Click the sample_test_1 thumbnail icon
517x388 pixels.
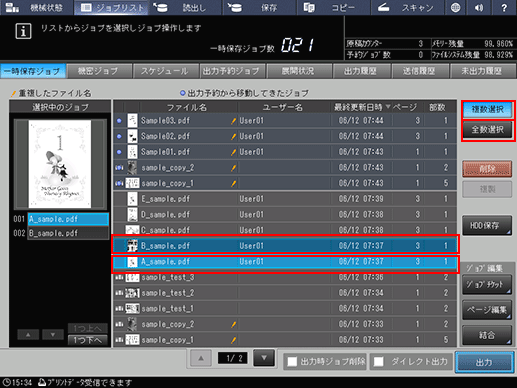[132, 309]
